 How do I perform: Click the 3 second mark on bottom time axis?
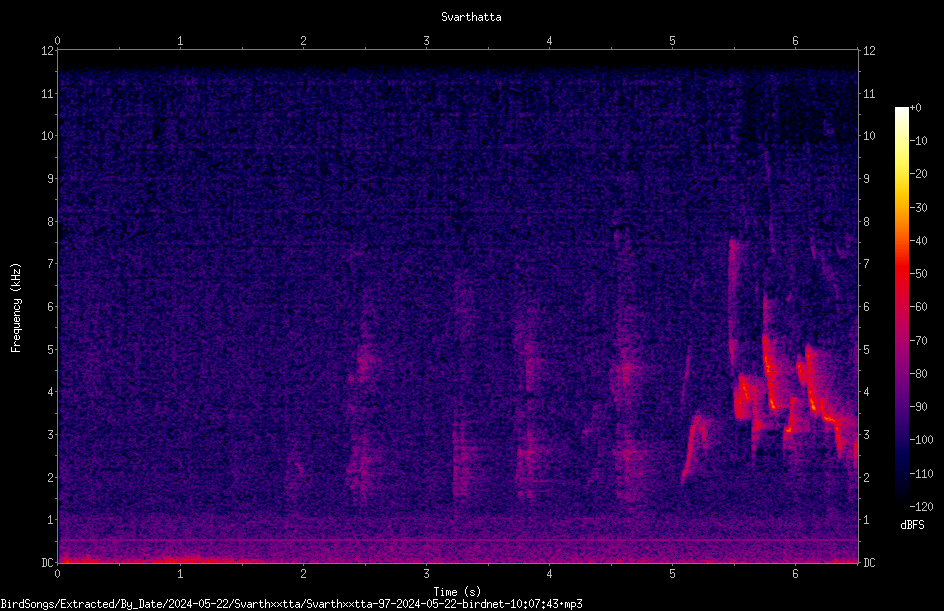click(x=426, y=574)
